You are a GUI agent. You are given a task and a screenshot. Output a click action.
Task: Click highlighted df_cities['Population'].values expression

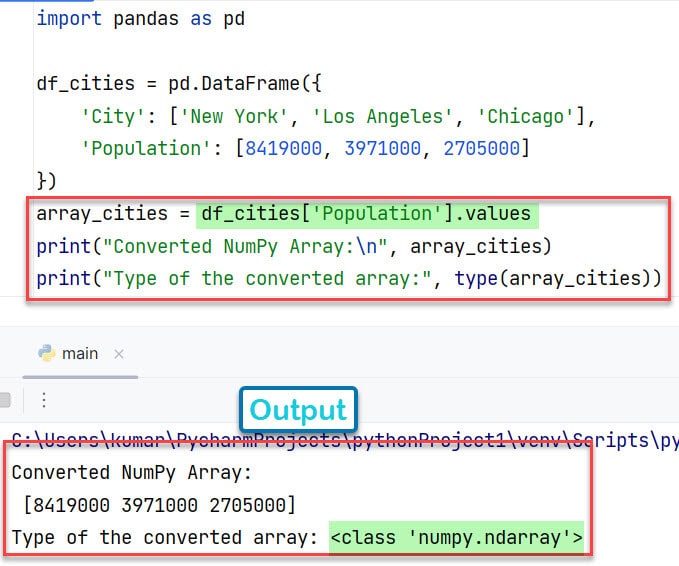(366, 214)
